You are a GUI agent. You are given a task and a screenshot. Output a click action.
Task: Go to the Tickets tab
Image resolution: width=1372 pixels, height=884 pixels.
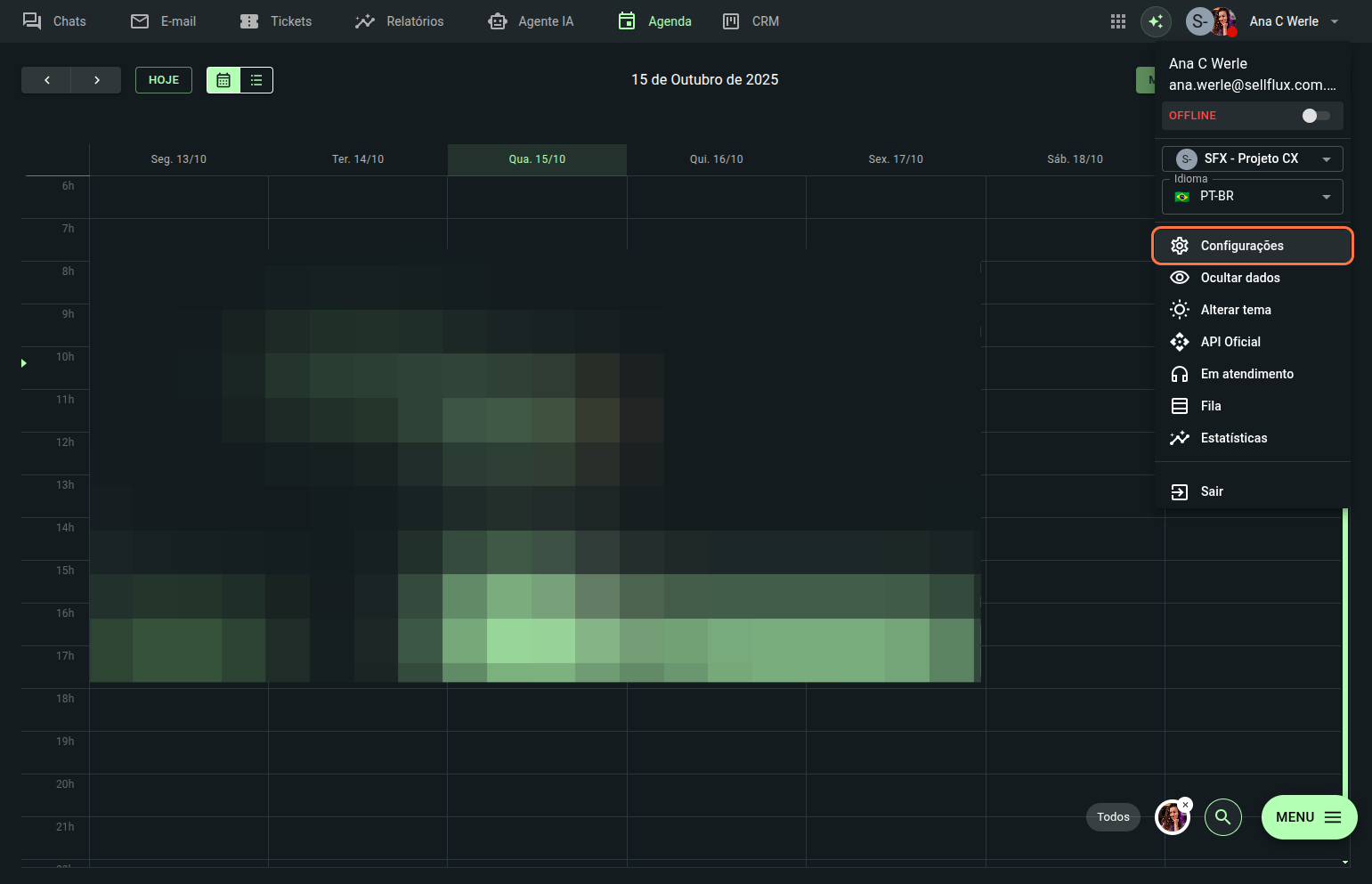tap(276, 21)
